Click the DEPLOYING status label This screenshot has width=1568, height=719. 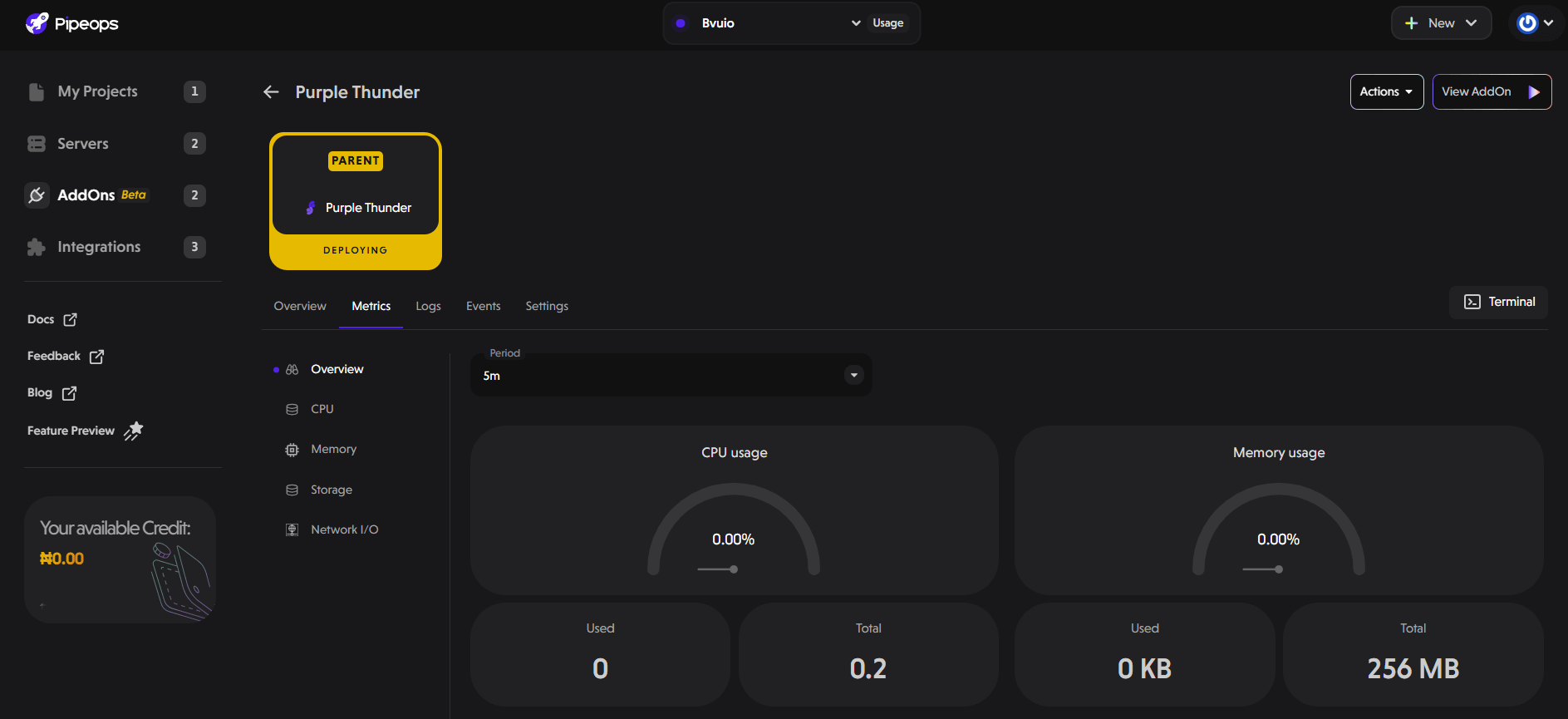[x=356, y=250]
